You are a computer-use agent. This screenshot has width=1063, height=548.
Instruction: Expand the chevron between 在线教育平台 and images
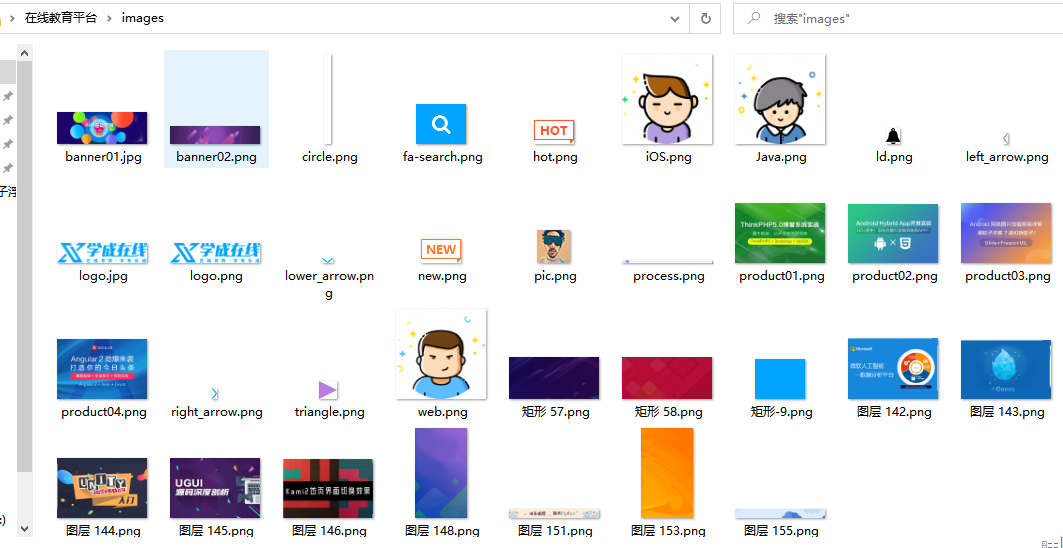pos(109,18)
